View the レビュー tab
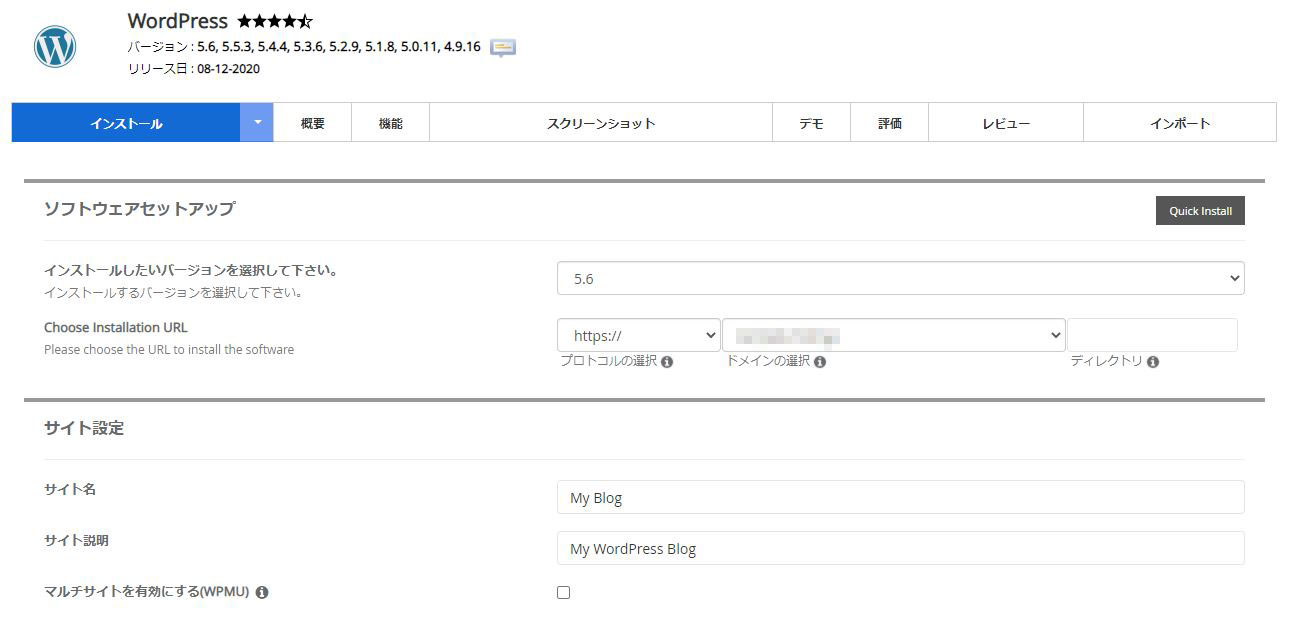This screenshot has height=642, width=1293. [1006, 123]
